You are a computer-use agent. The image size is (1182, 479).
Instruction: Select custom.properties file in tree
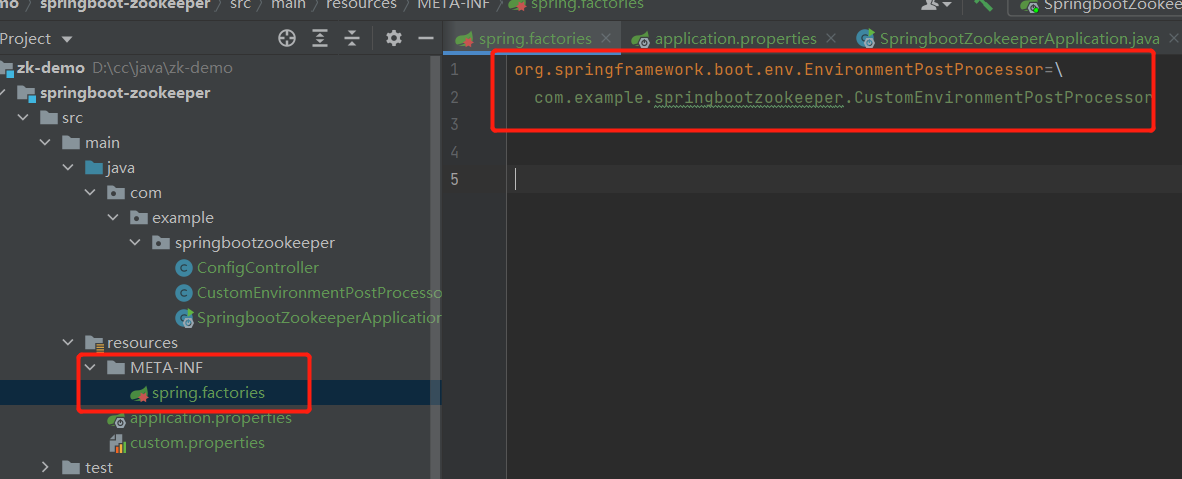click(x=198, y=442)
